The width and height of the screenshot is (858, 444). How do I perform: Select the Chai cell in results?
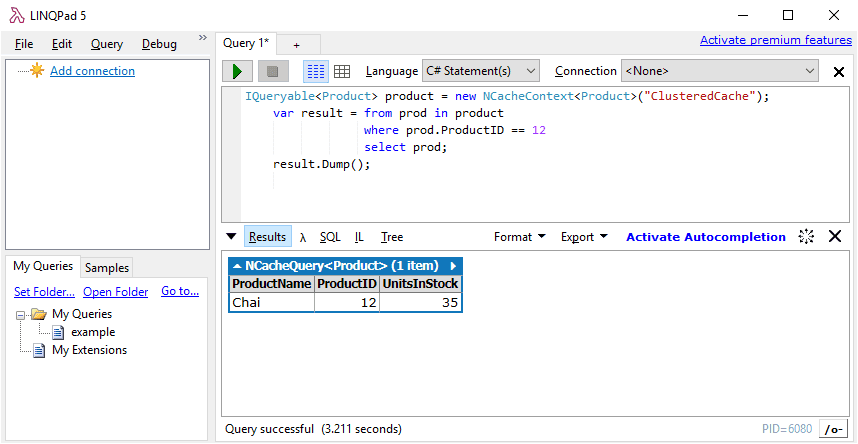pos(272,302)
